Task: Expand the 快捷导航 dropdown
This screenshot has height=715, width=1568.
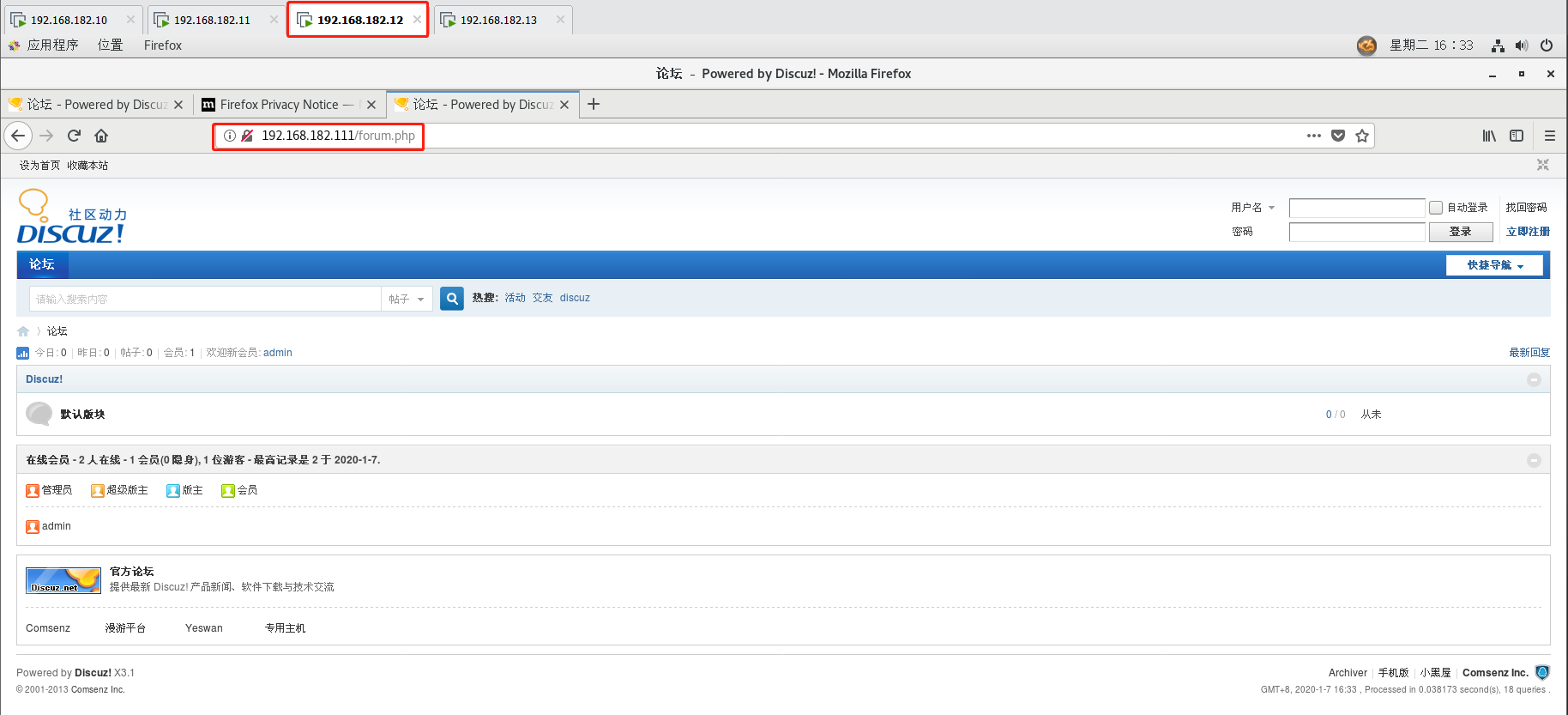Action: pos(1494,265)
